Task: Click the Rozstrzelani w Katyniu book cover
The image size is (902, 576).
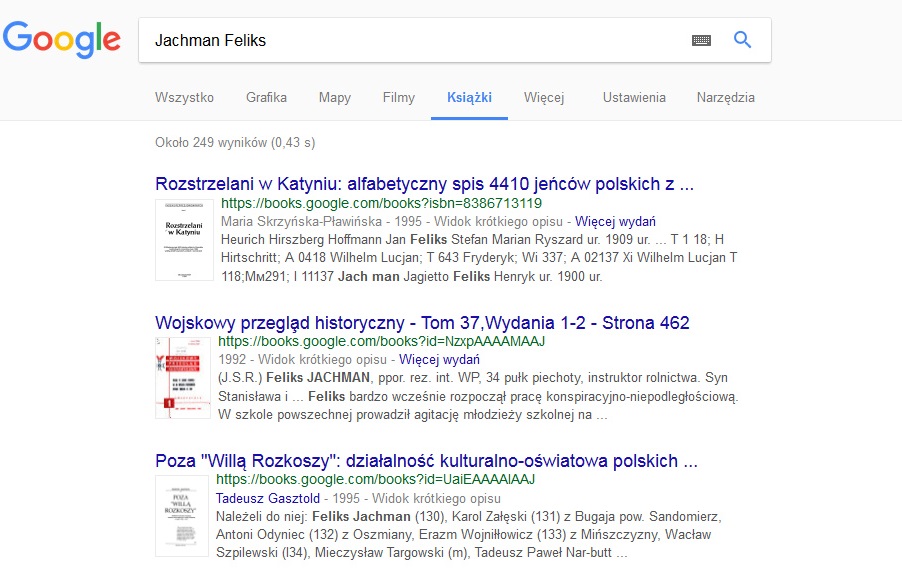Action: (x=183, y=240)
